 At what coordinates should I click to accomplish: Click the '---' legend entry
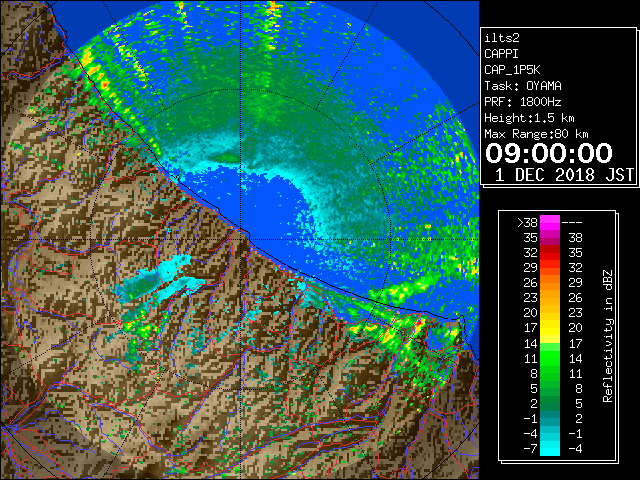(x=572, y=223)
